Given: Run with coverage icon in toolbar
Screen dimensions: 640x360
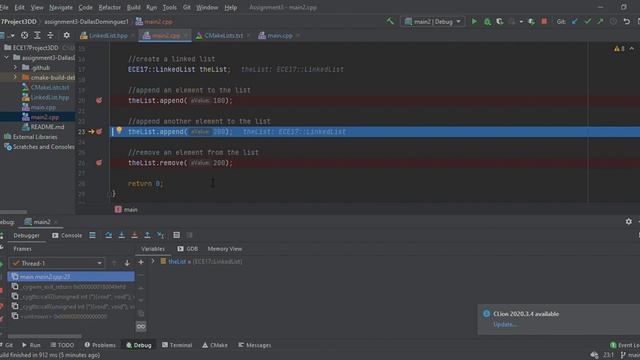Looking at the screenshot, I should [500, 22].
